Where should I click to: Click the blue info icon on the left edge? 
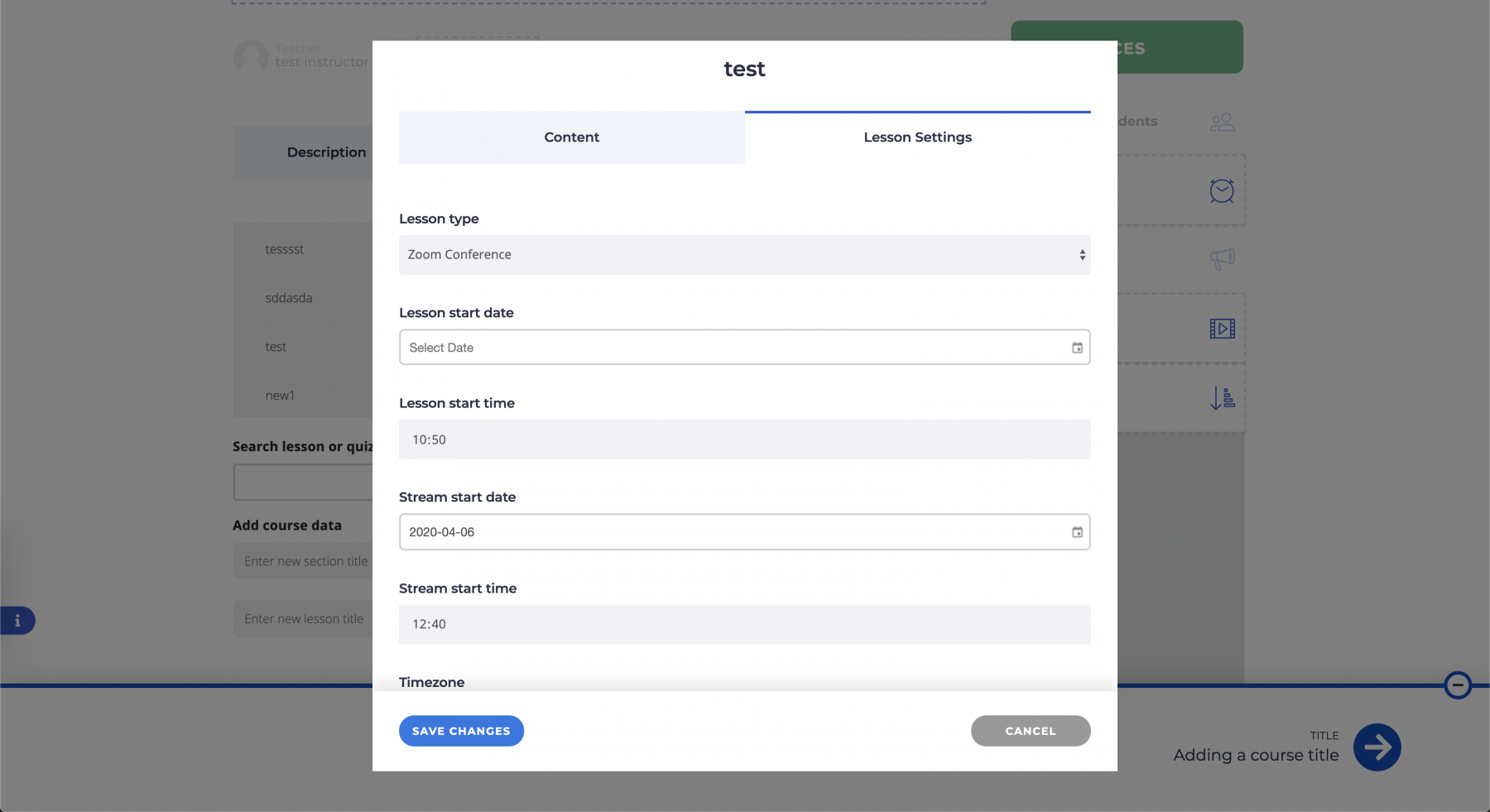coord(17,621)
